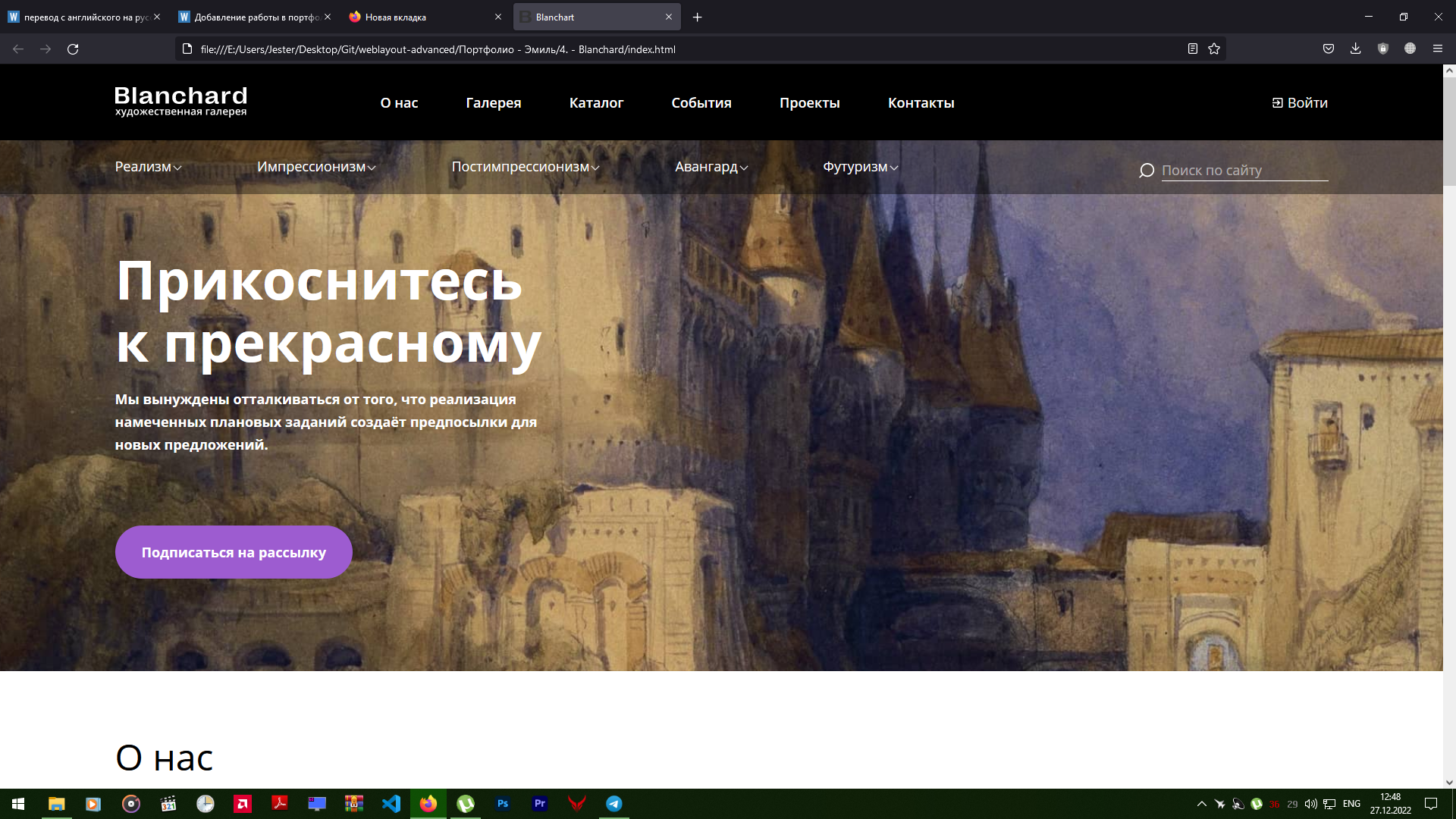1456x819 pixels.
Task: Click the scrollbar down arrow
Action: (x=1449, y=782)
